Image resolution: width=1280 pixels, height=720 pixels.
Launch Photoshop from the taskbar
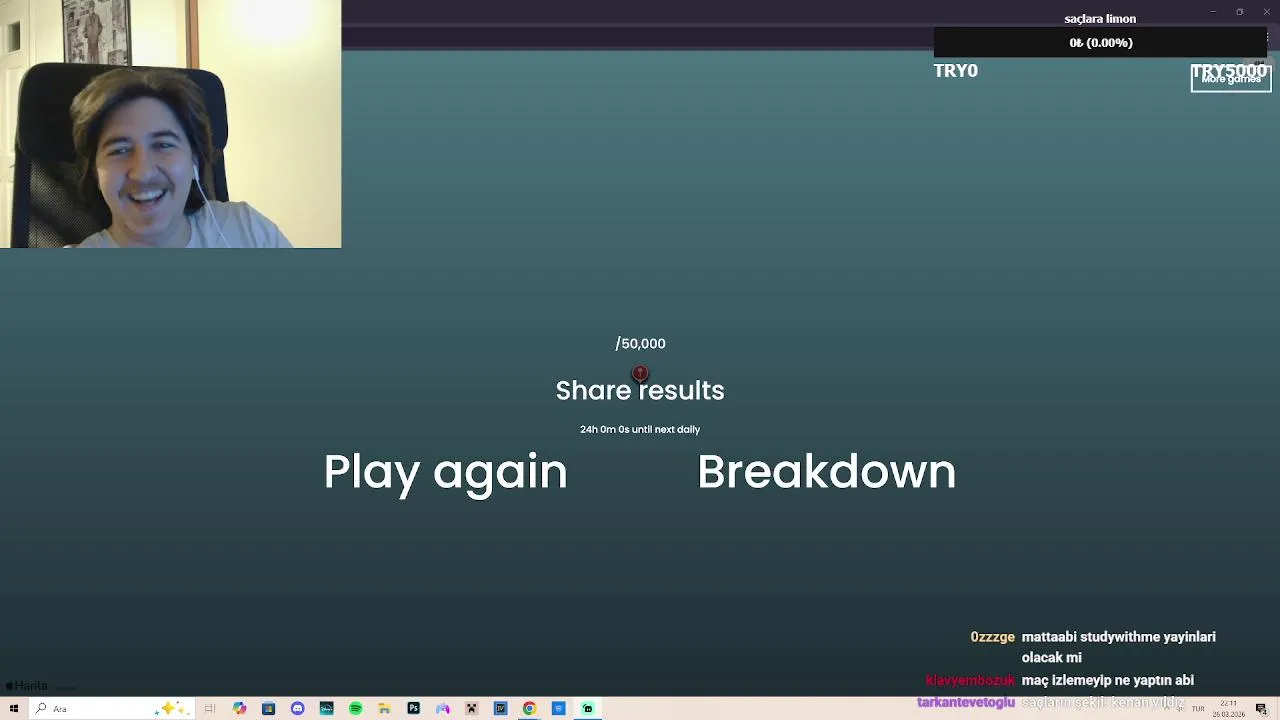pos(413,709)
